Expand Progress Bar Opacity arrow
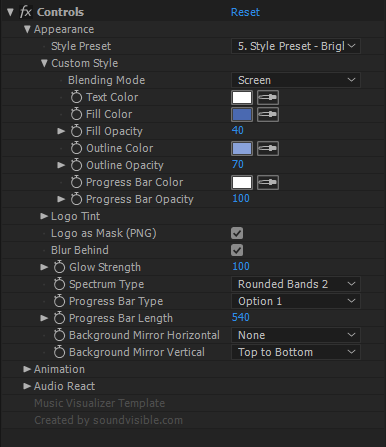 pyautogui.click(x=61, y=199)
